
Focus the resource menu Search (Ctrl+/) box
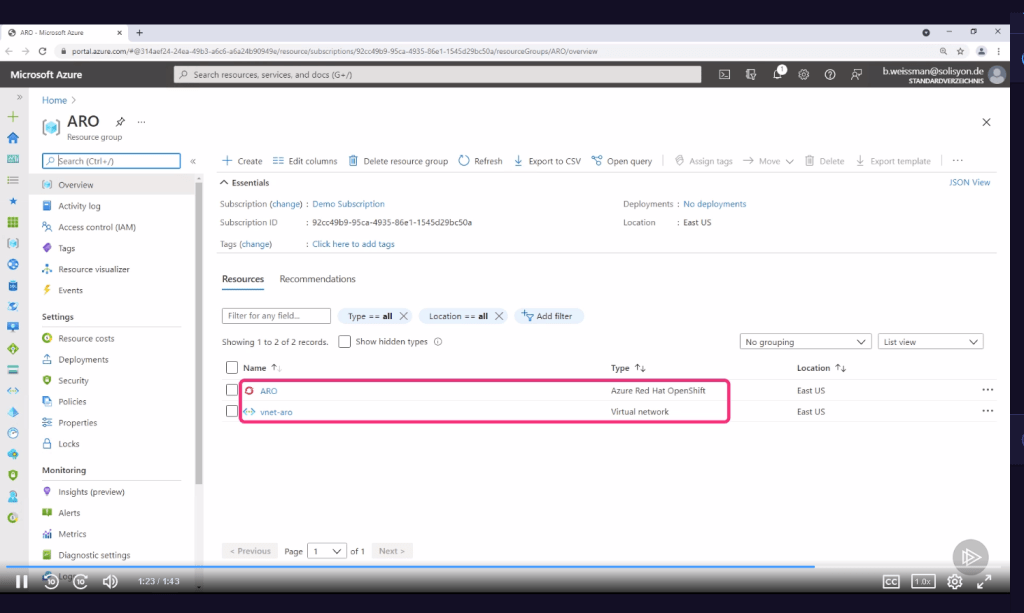click(111, 161)
